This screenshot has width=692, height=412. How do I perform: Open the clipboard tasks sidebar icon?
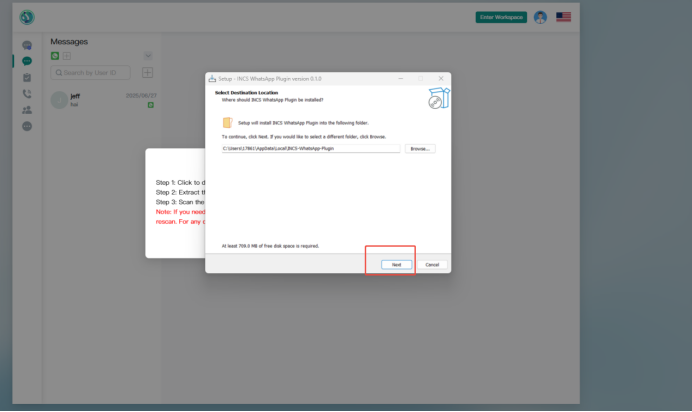[27, 77]
